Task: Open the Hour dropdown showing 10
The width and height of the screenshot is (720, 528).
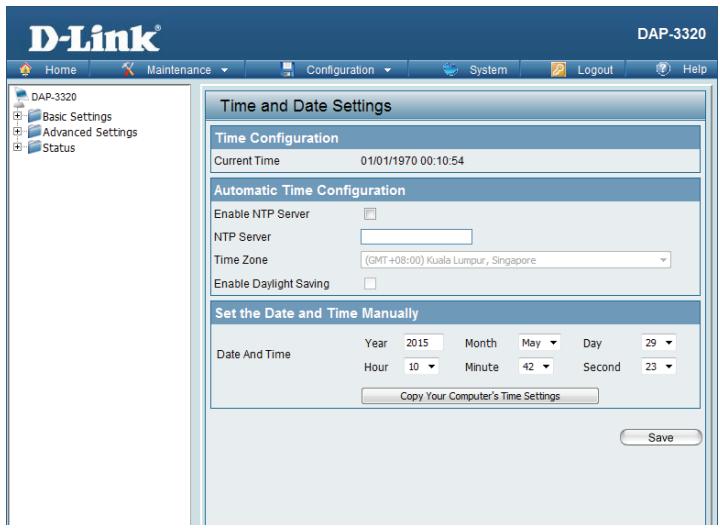Action: point(421,366)
